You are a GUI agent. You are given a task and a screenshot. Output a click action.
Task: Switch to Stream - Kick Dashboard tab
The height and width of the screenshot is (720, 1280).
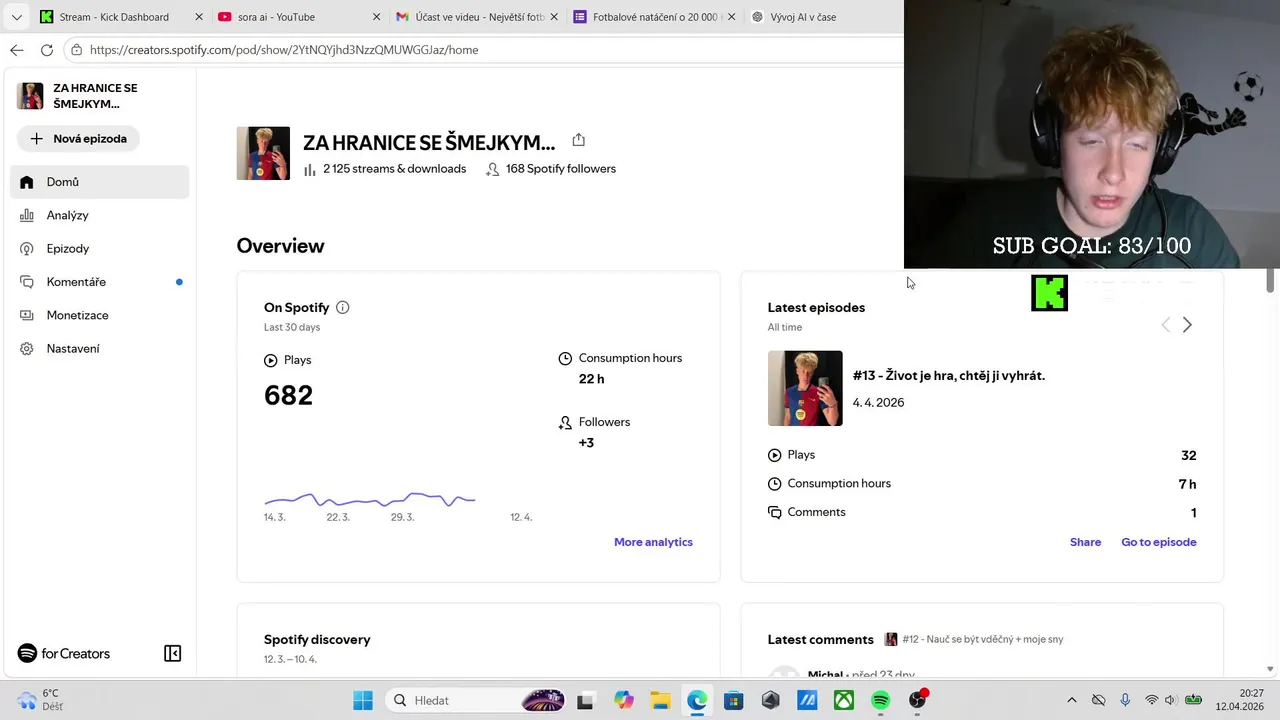pyautogui.click(x=118, y=17)
